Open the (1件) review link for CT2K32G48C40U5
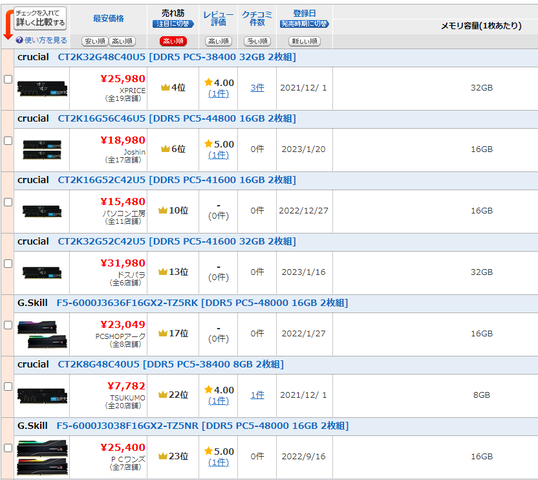 [218, 93]
